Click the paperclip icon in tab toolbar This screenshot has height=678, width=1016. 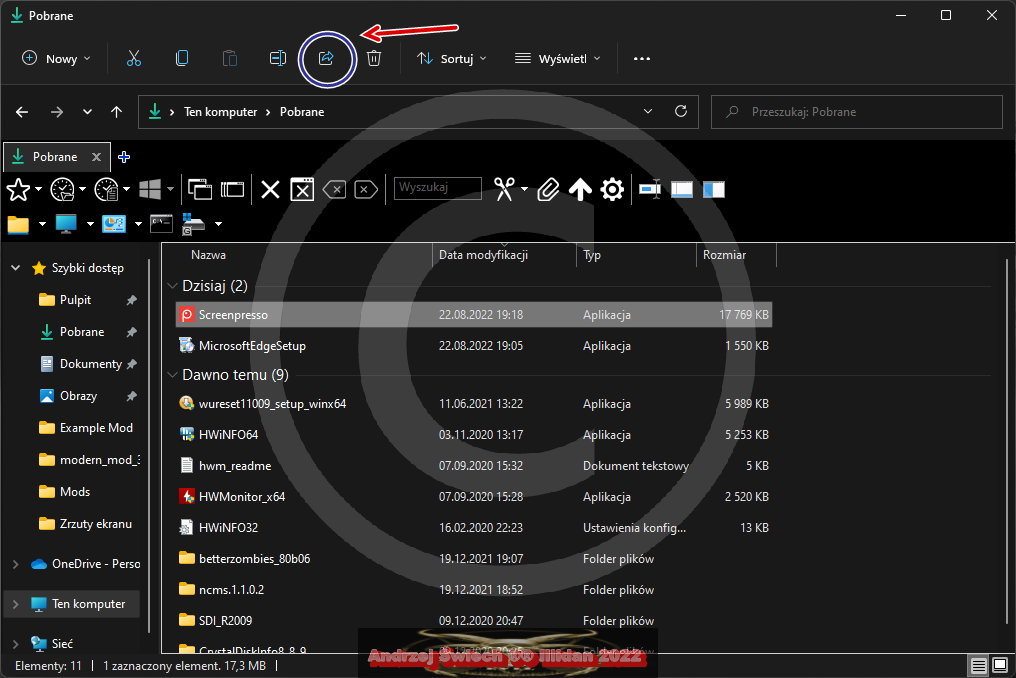click(x=548, y=190)
